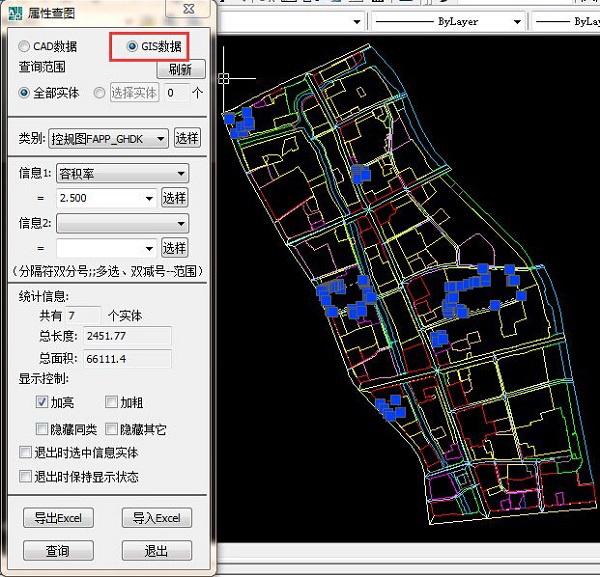Screen dimensions: 600x577
Task: Enable the 加粗 bold checkbox
Action: [111, 402]
